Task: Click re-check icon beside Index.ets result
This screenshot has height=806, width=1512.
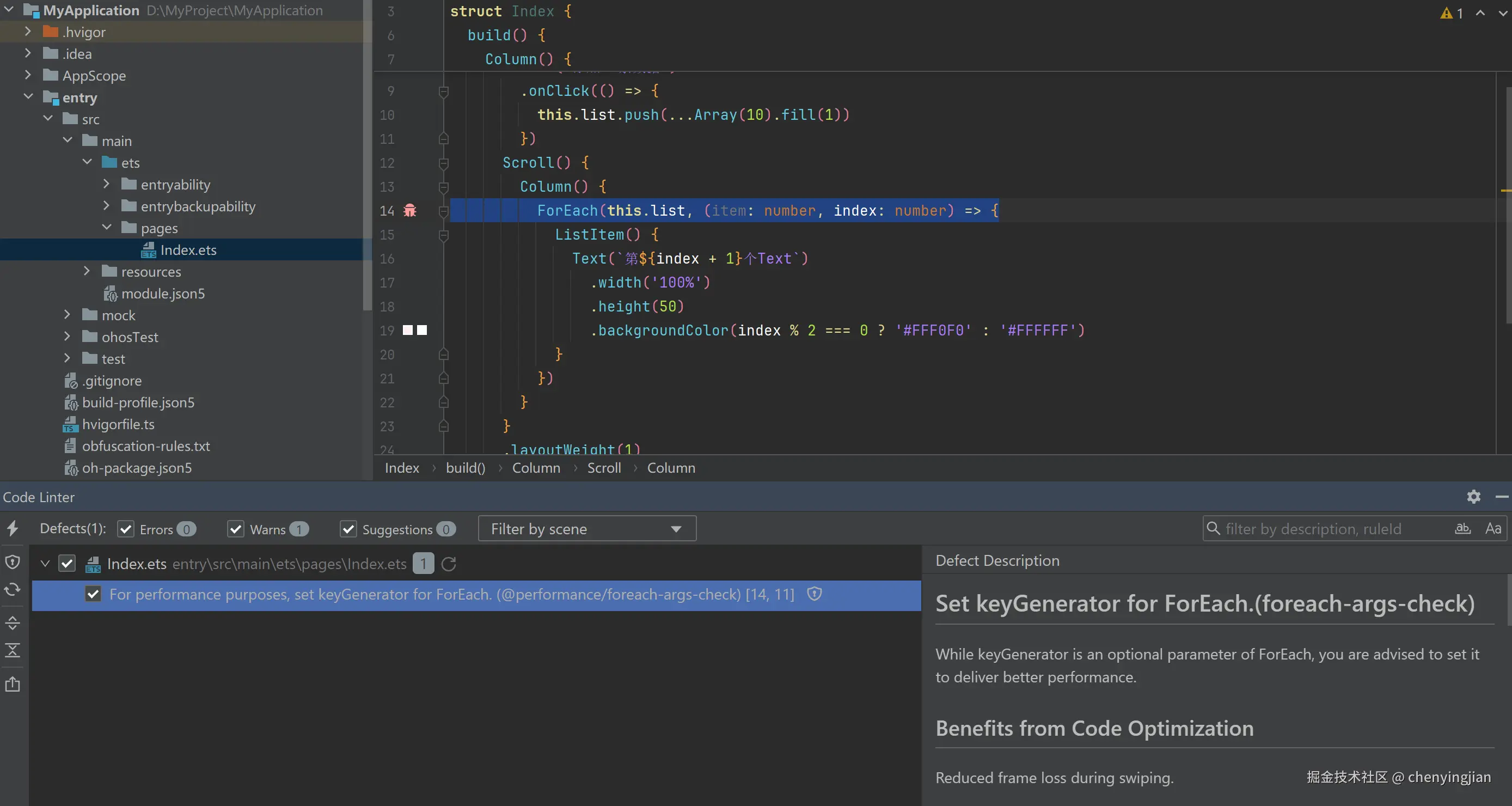Action: (x=449, y=564)
